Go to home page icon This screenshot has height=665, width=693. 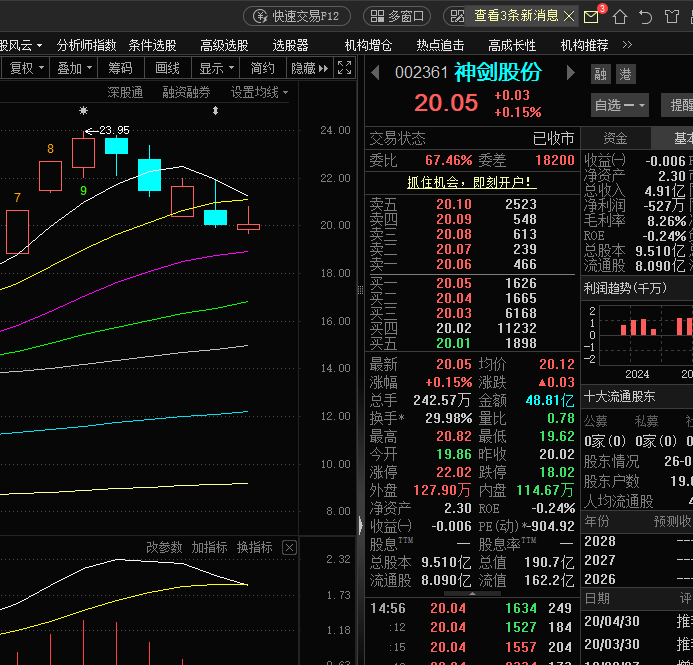[620, 17]
